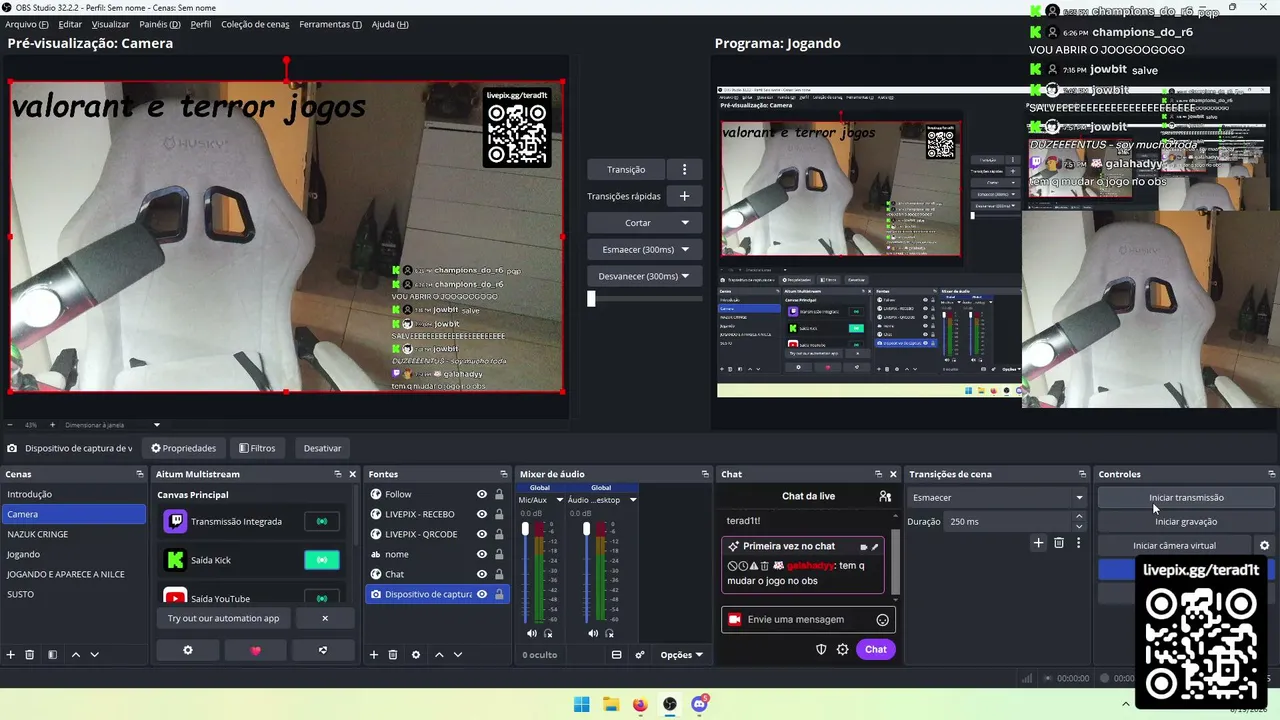Image resolution: width=1280 pixels, height=720 pixels.
Task: Open the Editar menu
Action: (70, 24)
